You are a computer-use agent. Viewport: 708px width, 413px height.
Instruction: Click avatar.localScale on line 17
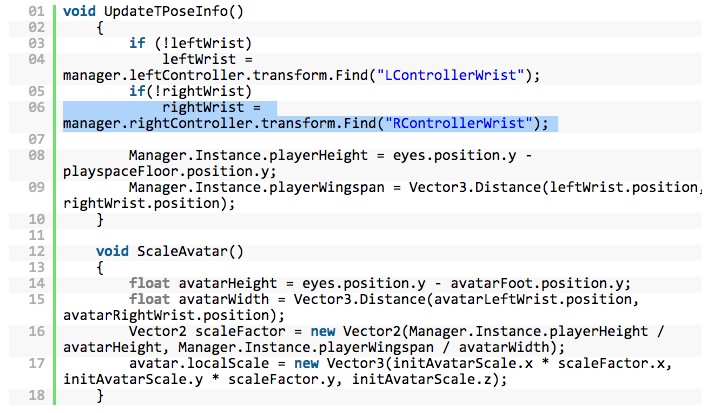[199, 363]
